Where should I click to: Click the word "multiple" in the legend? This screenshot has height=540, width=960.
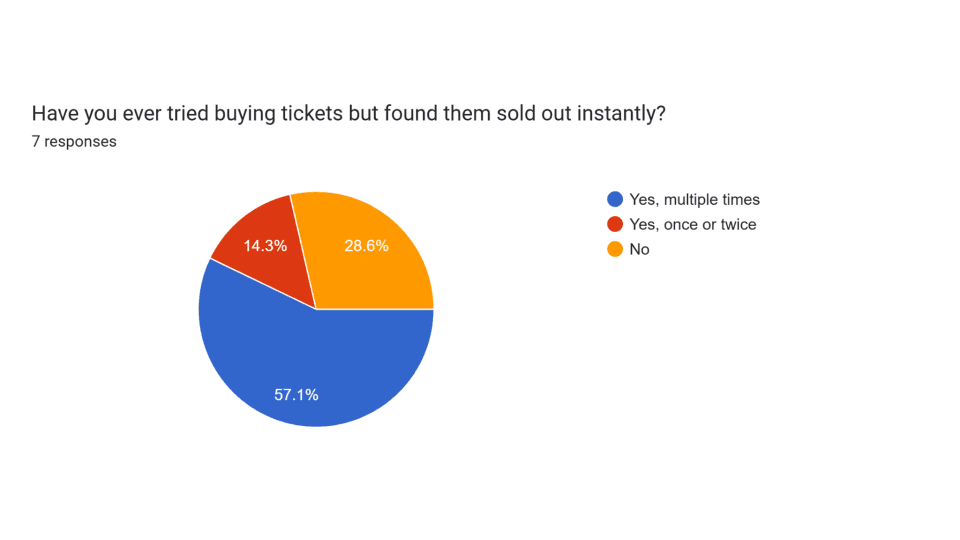(x=691, y=199)
